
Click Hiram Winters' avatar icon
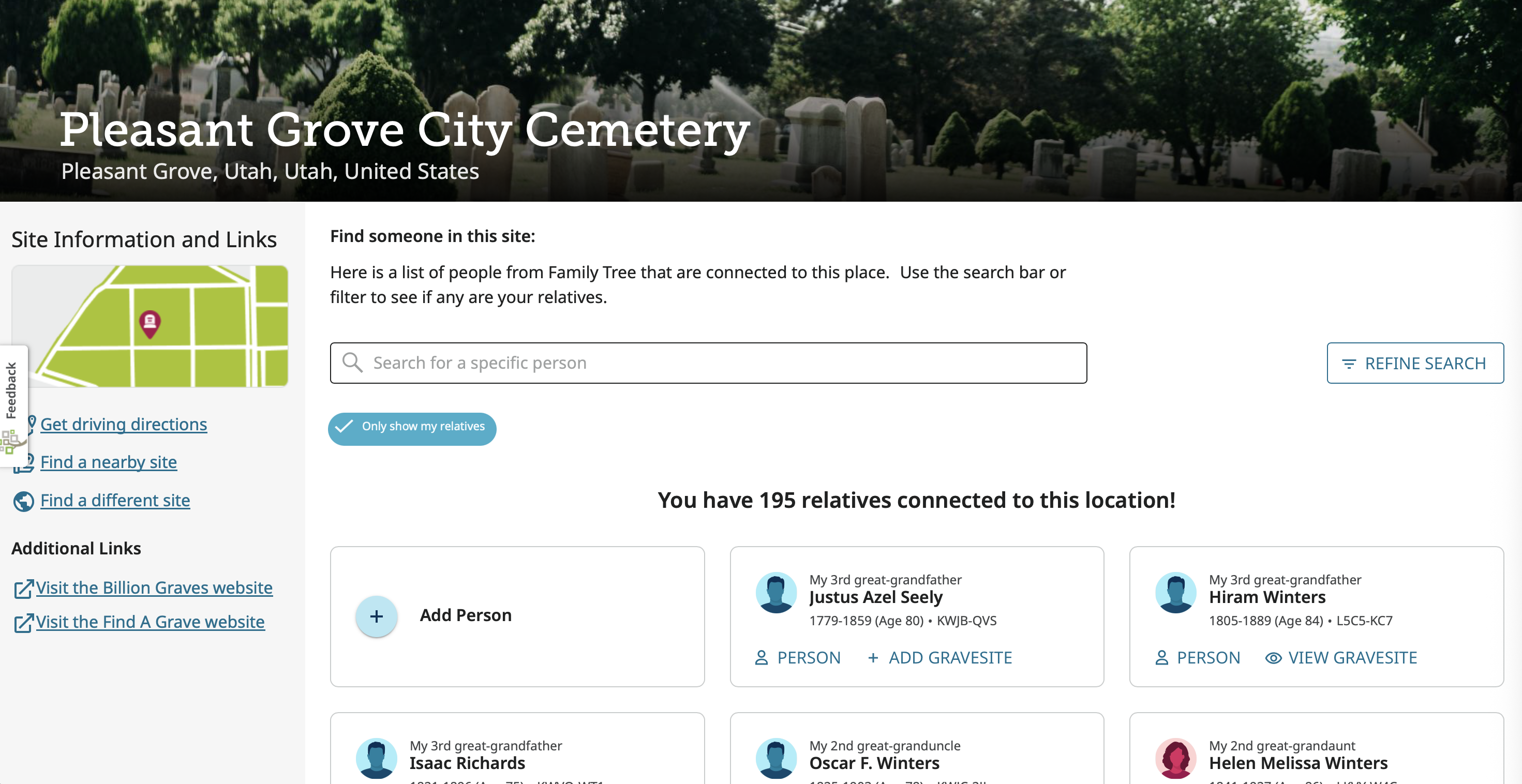point(1175,592)
